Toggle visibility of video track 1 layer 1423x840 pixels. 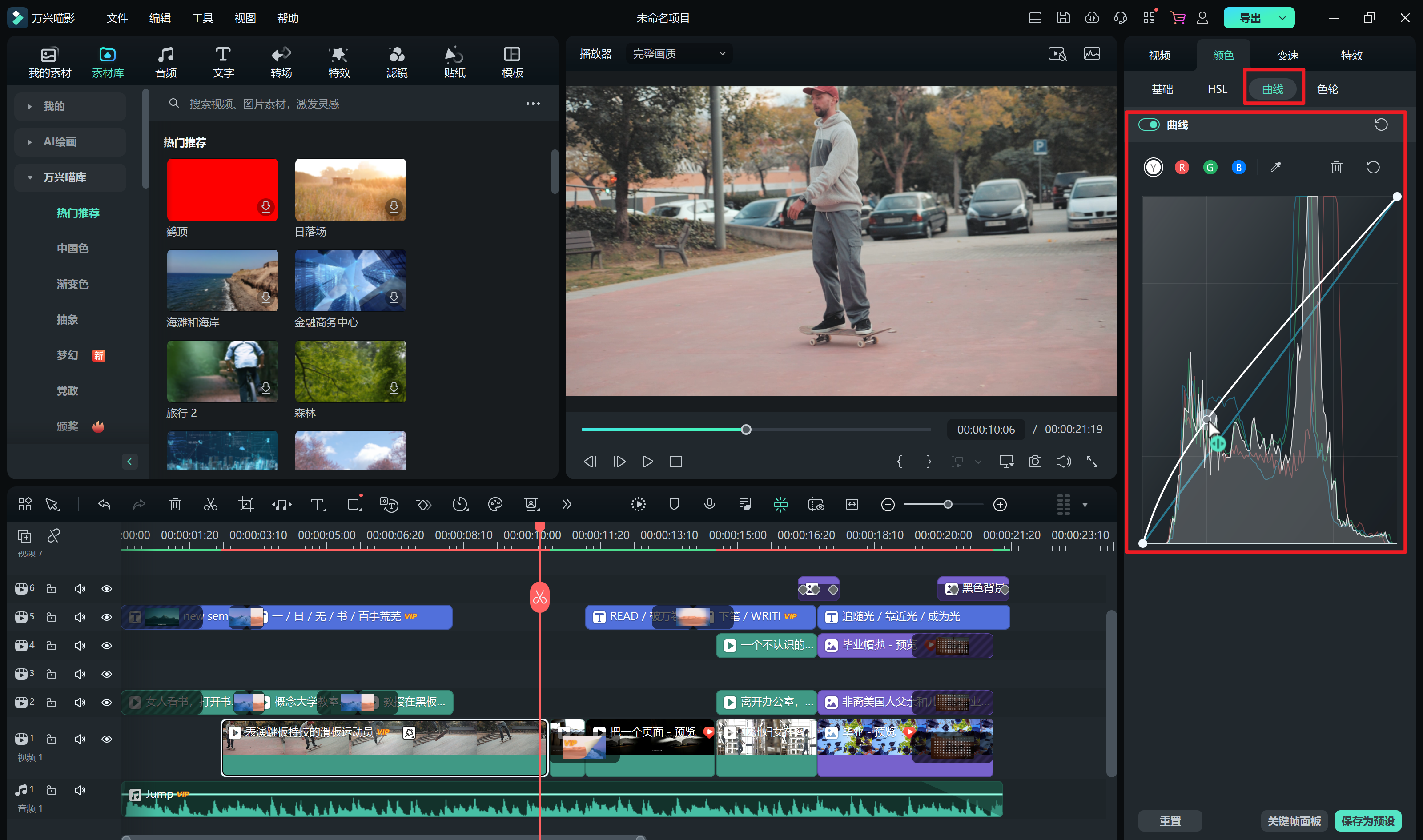coord(107,738)
